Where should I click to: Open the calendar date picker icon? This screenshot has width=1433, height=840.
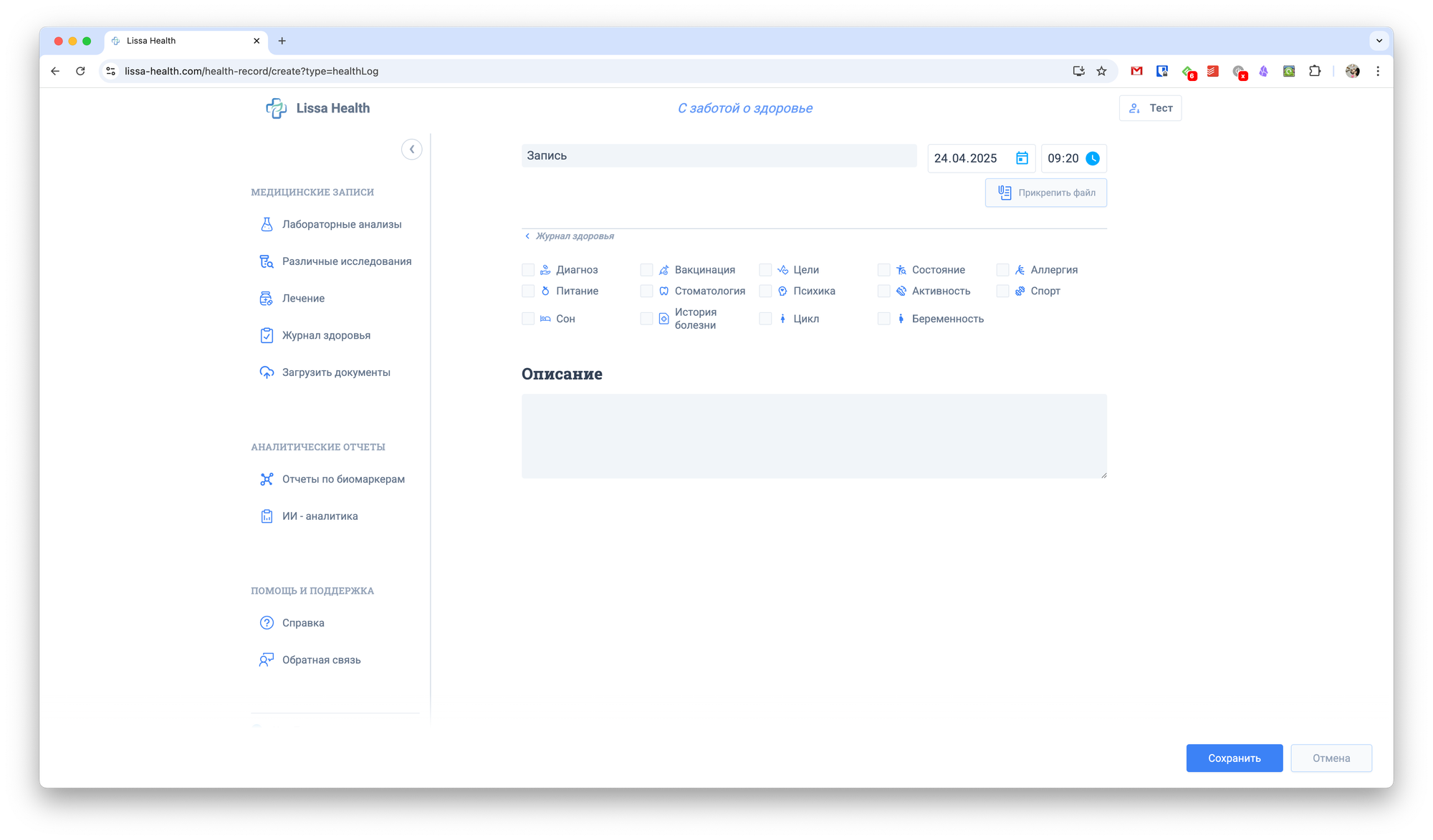1022,158
